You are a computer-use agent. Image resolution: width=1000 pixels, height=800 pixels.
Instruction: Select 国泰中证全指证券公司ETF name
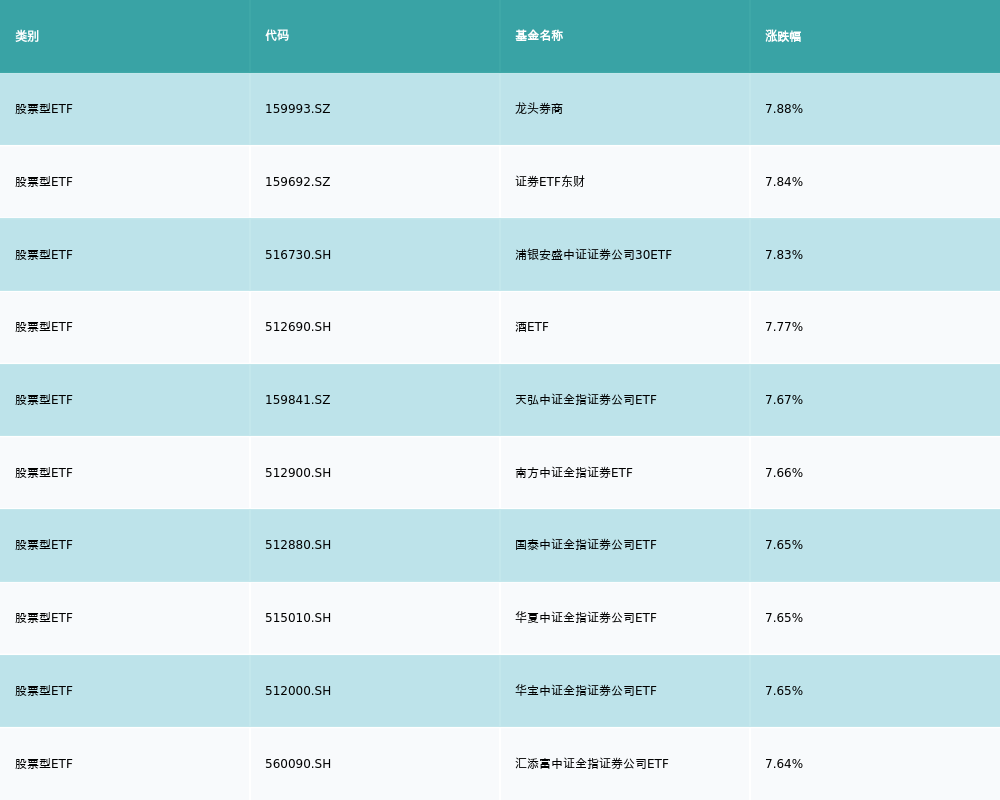[x=585, y=545]
